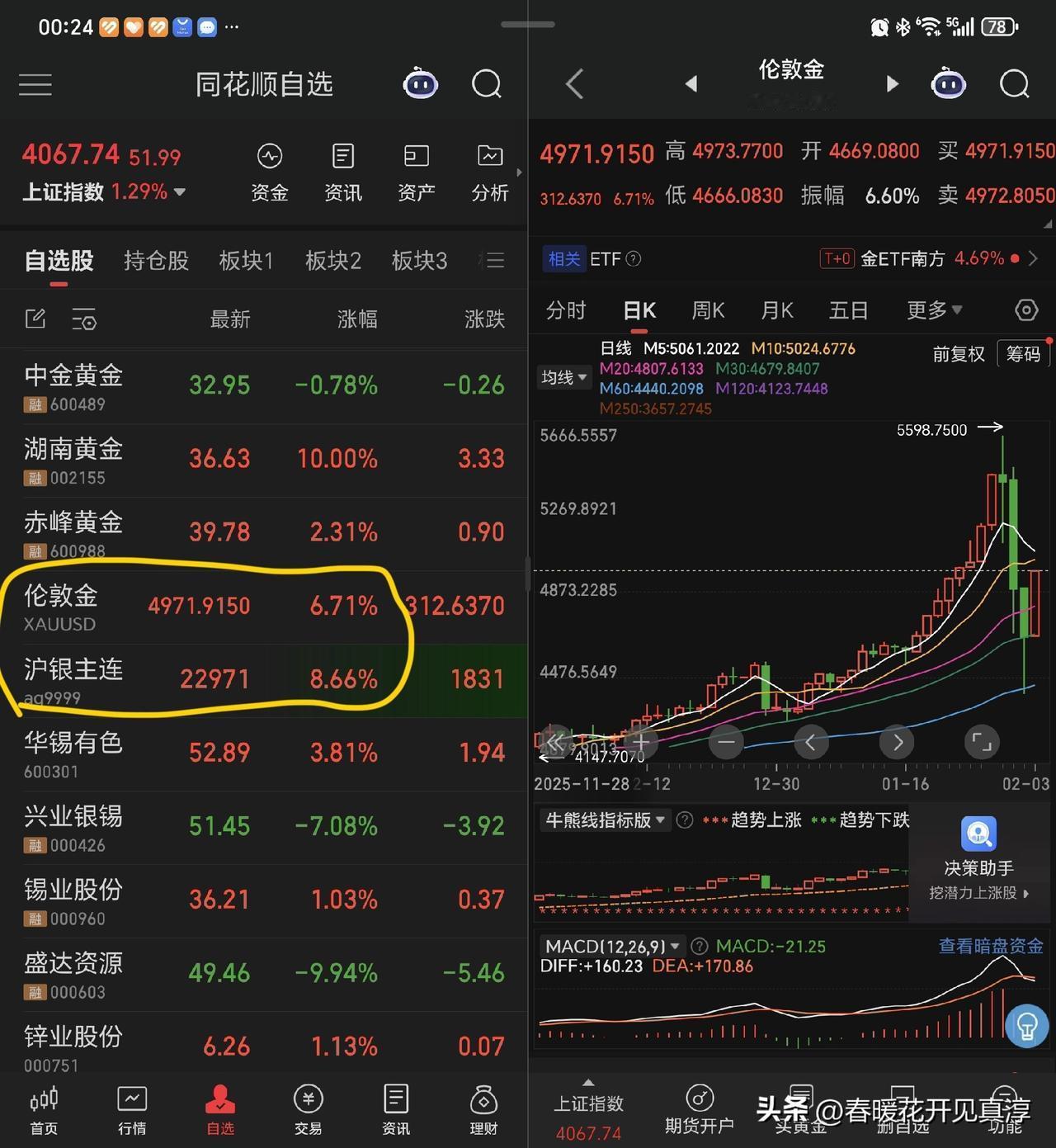Open the AI robot assistant in 伦敦金 header
This screenshot has width=1056, height=1148.
948,83
